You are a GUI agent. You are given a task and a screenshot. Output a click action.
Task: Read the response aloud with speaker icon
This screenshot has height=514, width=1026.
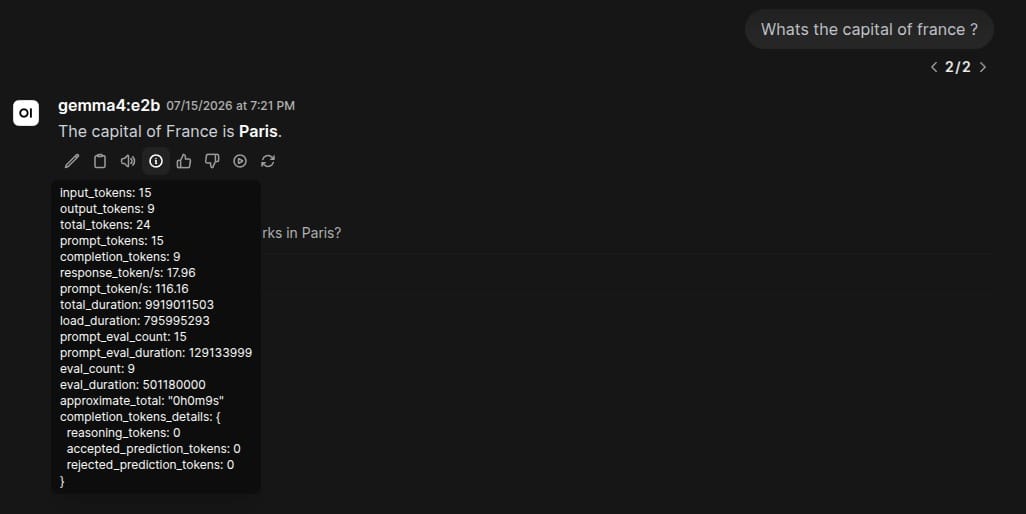128,161
